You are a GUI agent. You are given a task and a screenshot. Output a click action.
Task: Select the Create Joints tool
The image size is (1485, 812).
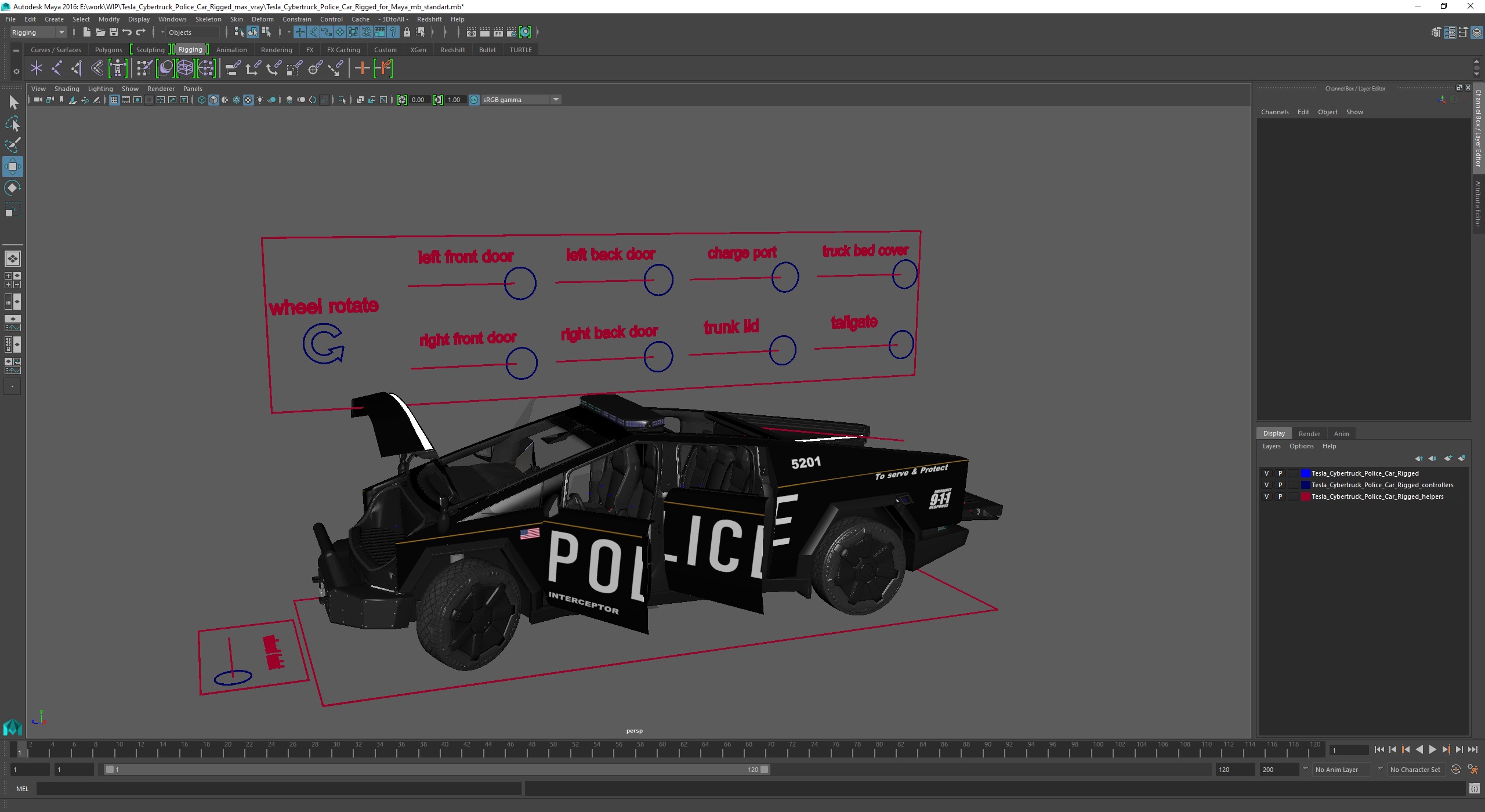[57, 68]
